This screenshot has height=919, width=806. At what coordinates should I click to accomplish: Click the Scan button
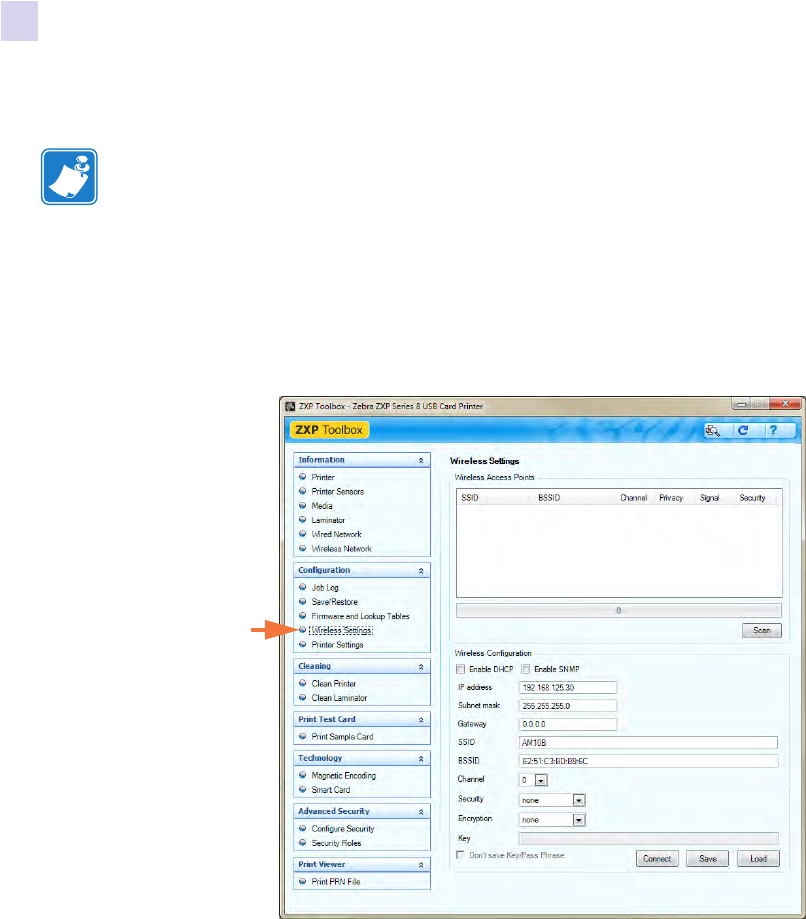pos(761,631)
